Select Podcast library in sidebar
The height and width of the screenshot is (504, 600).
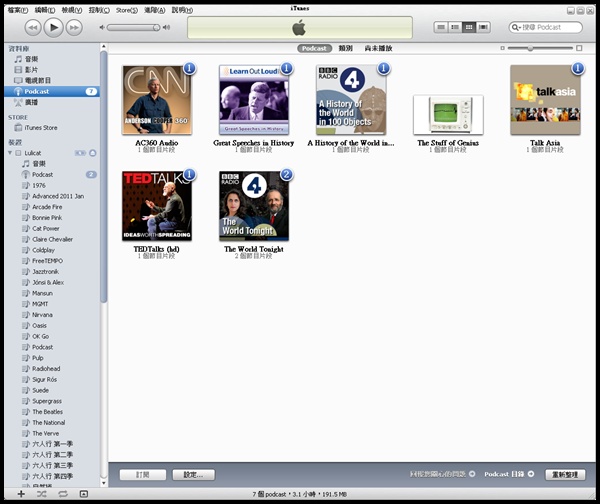52,91
